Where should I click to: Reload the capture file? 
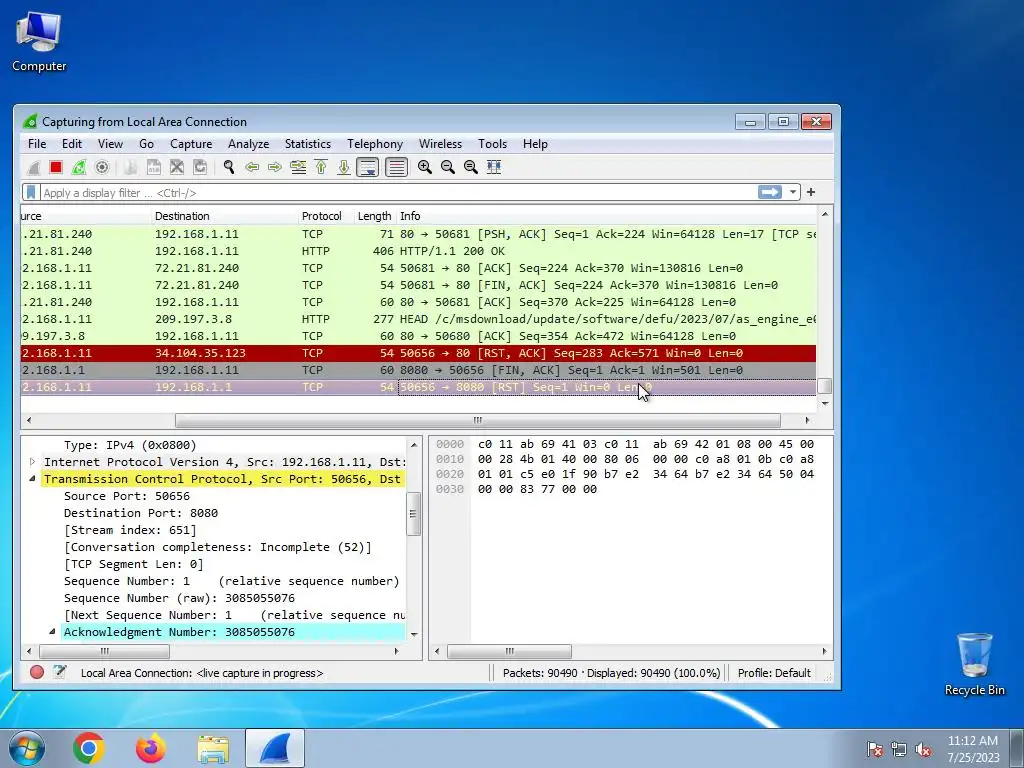pos(200,167)
